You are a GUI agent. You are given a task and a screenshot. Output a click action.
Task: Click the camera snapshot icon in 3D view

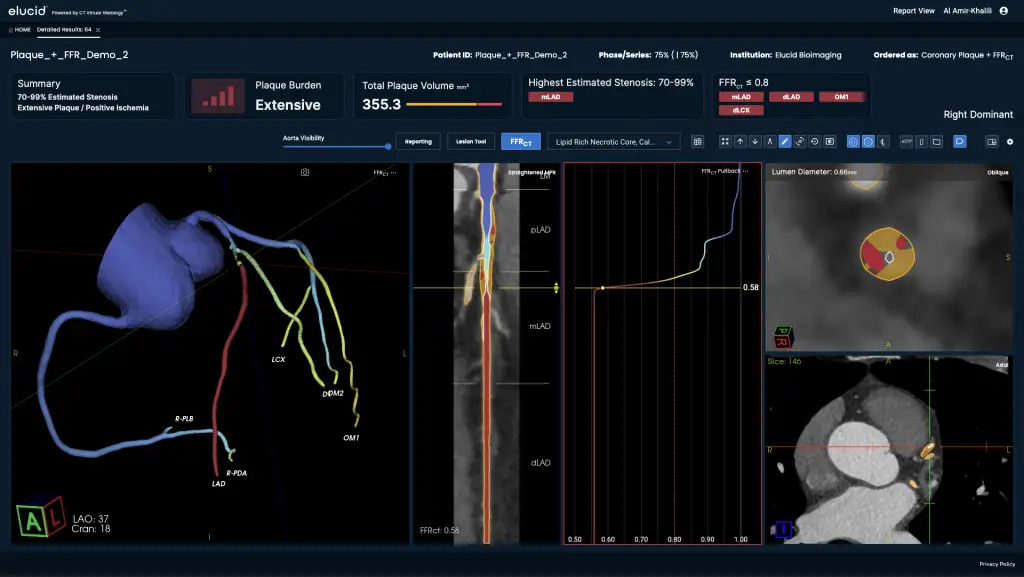coord(305,172)
